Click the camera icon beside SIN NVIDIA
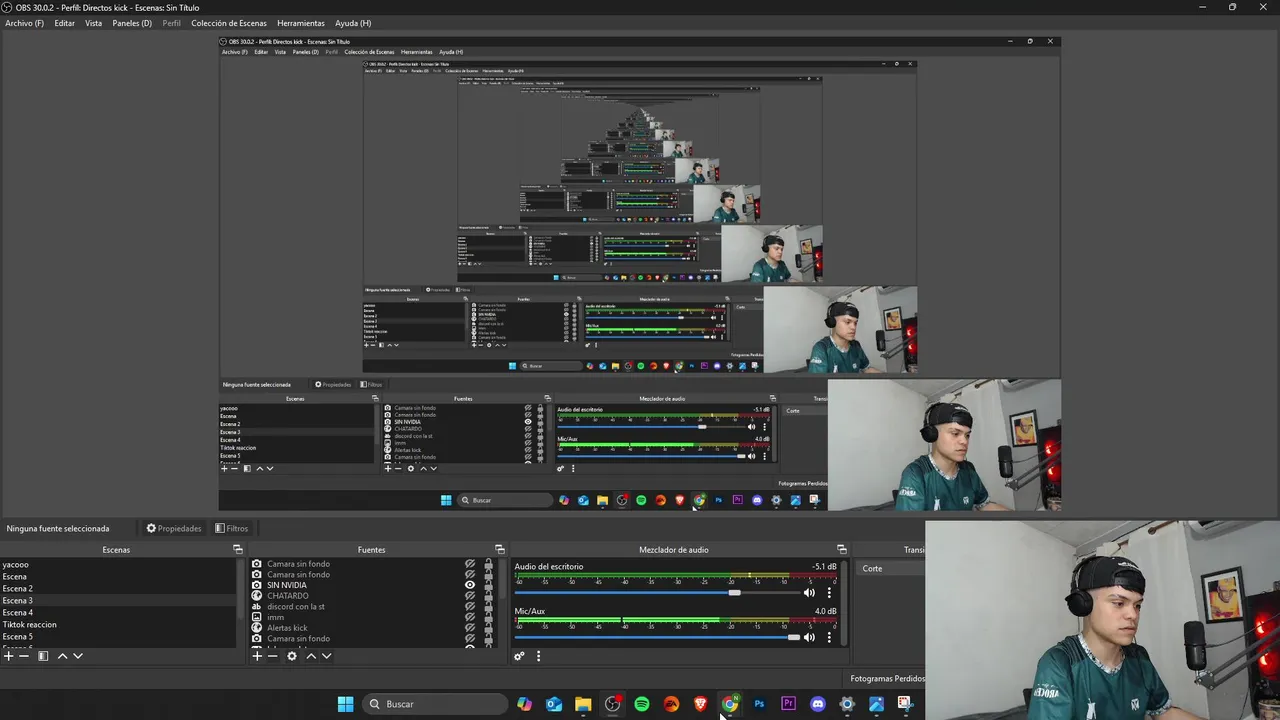The height and width of the screenshot is (720, 1280). tap(257, 585)
